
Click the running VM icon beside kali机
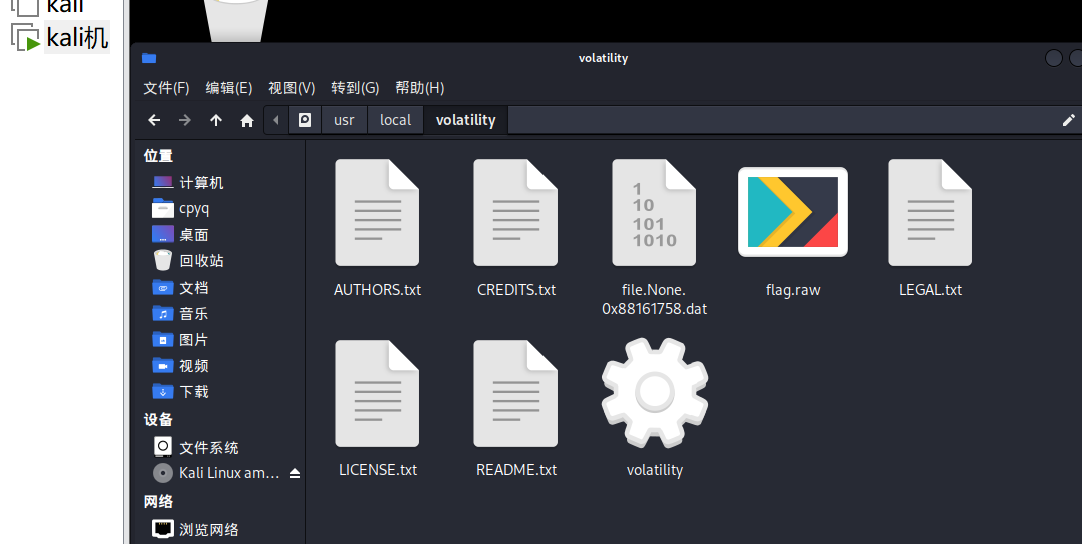[25, 37]
